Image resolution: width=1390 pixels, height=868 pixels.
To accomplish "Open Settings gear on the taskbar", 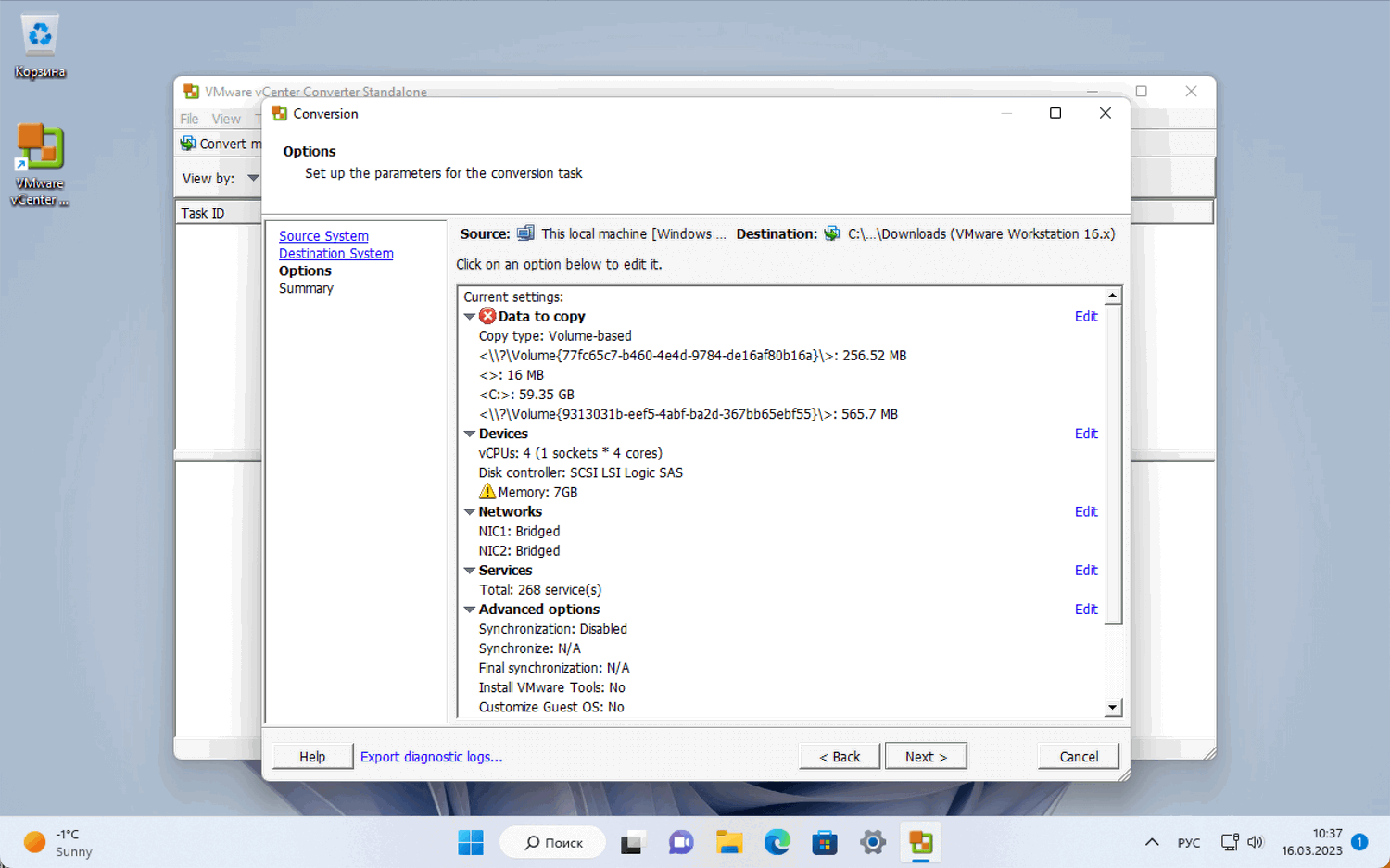I will click(x=873, y=842).
